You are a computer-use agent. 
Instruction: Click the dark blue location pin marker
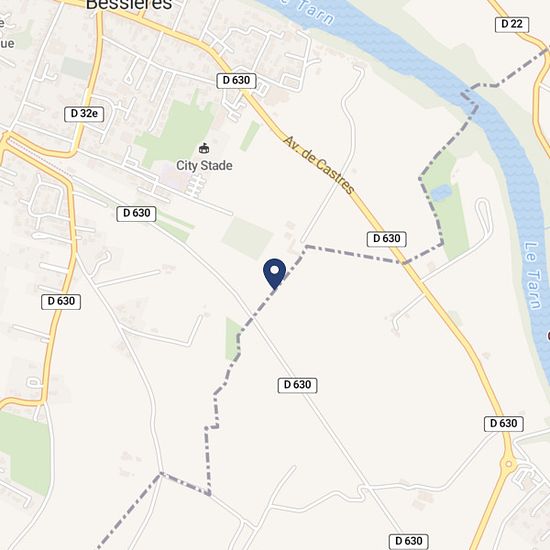(x=274, y=274)
